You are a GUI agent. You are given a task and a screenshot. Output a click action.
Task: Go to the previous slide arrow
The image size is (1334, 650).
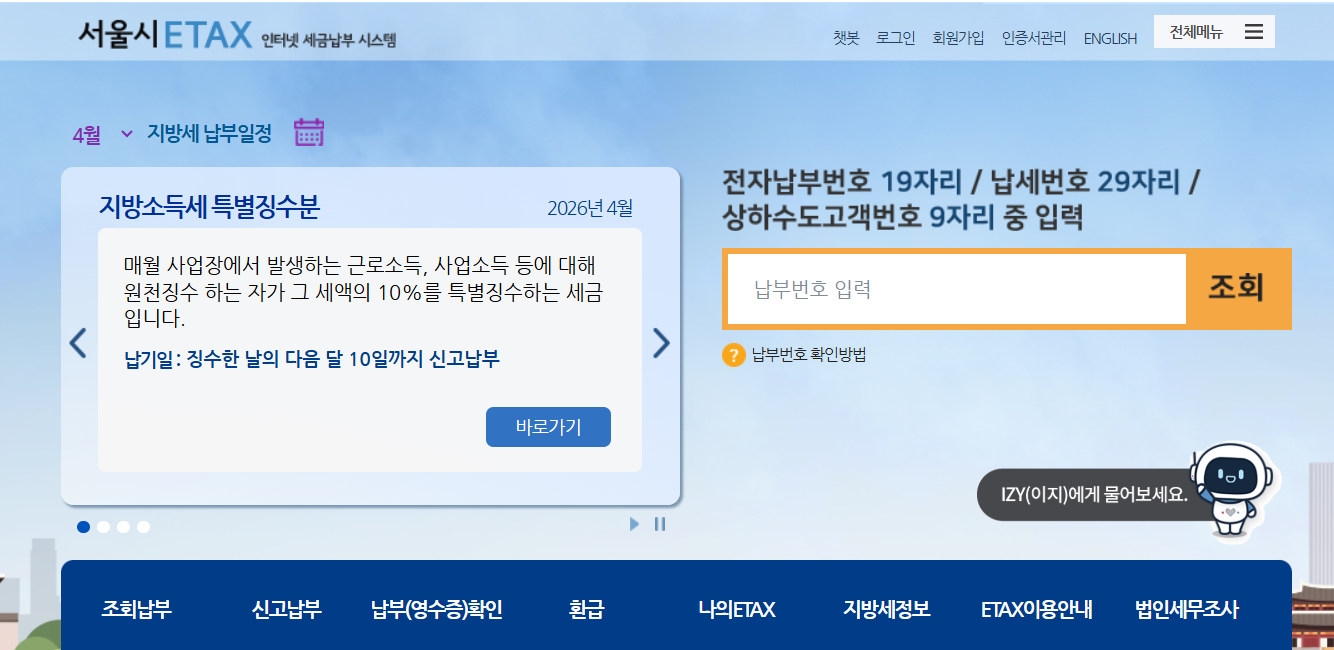(x=78, y=344)
